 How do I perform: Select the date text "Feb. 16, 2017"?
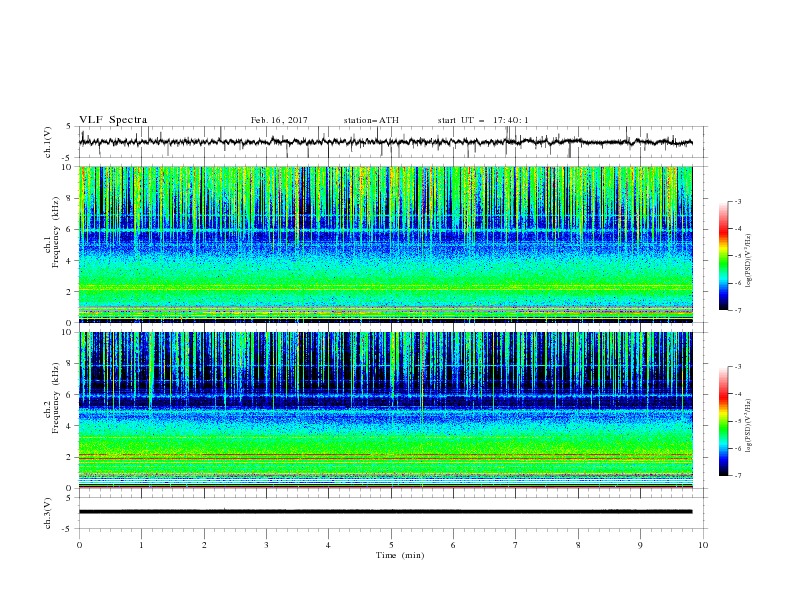[279, 120]
